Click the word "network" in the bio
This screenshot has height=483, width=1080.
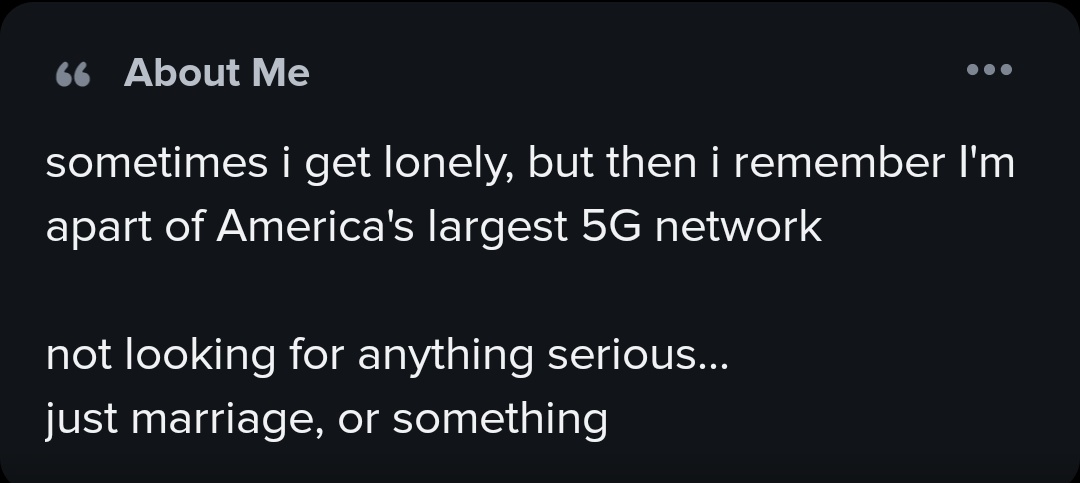[x=738, y=226]
